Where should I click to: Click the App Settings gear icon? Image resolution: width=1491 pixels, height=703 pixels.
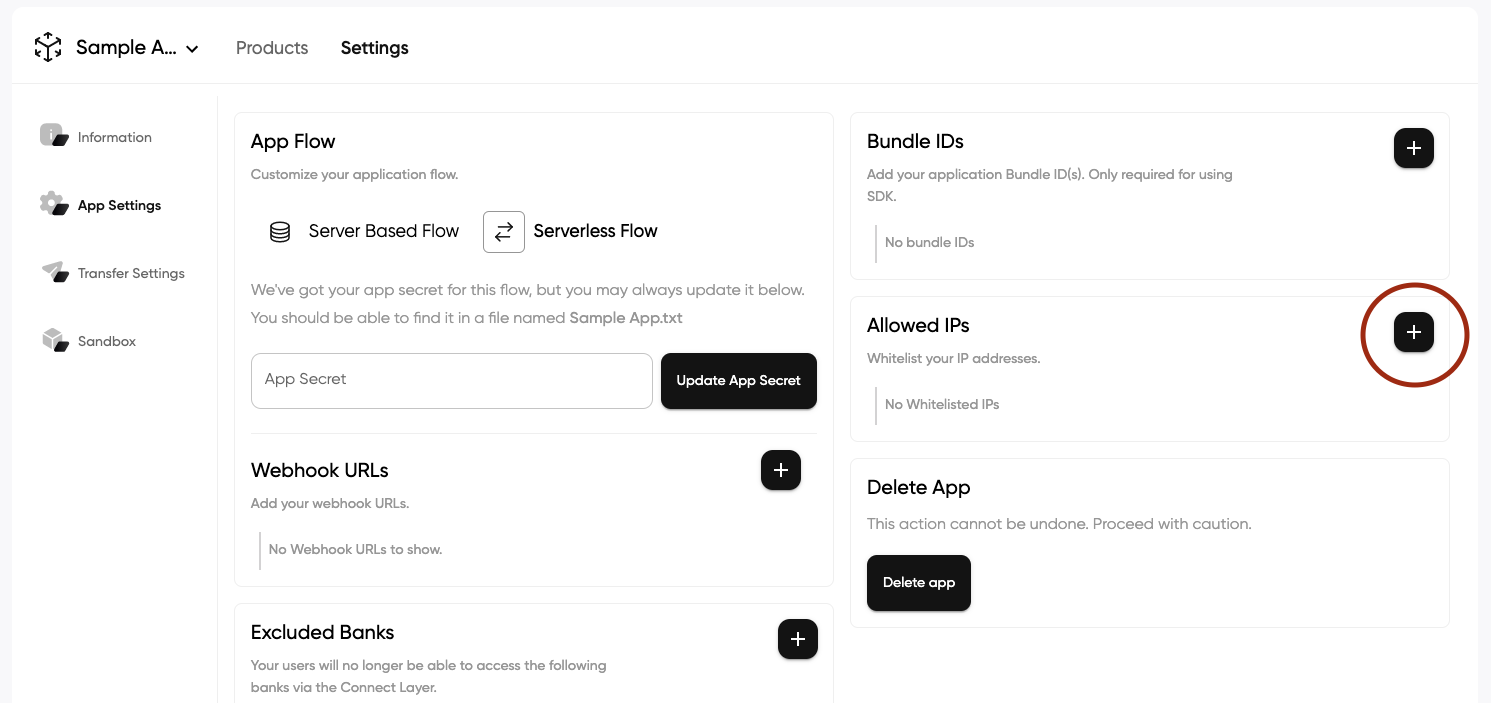54,204
